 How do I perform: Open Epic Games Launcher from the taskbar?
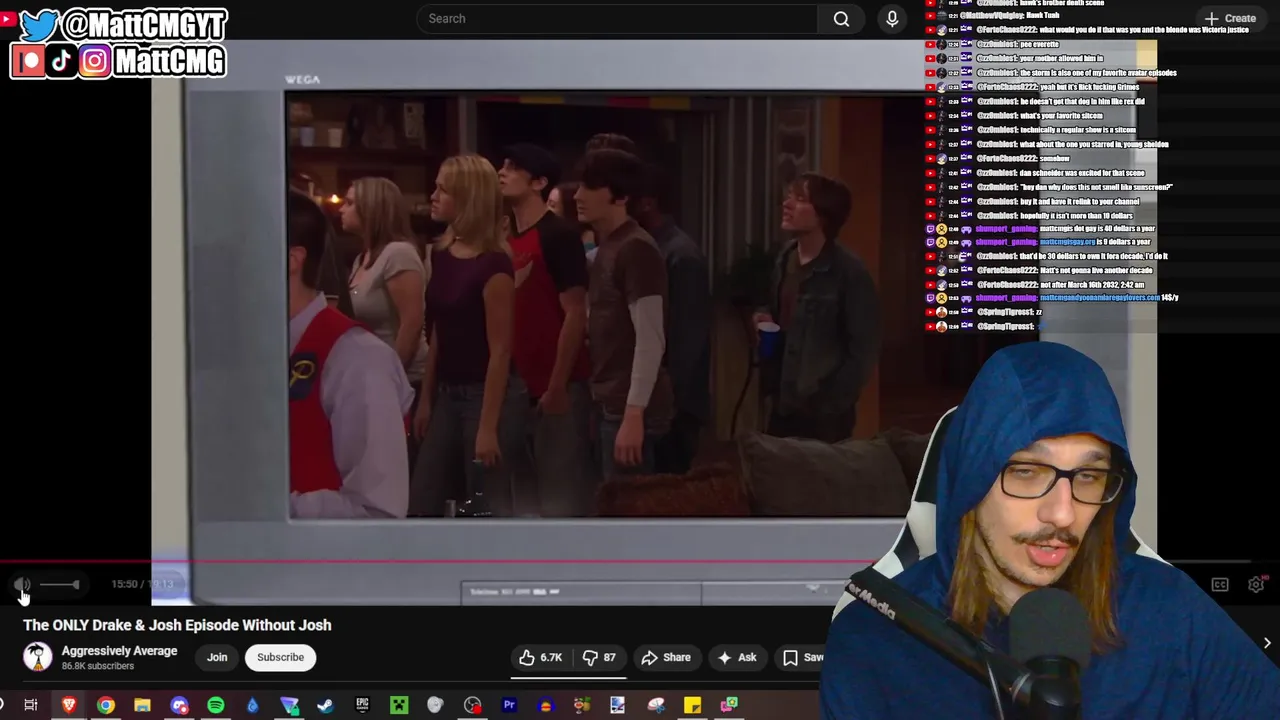pos(362,705)
